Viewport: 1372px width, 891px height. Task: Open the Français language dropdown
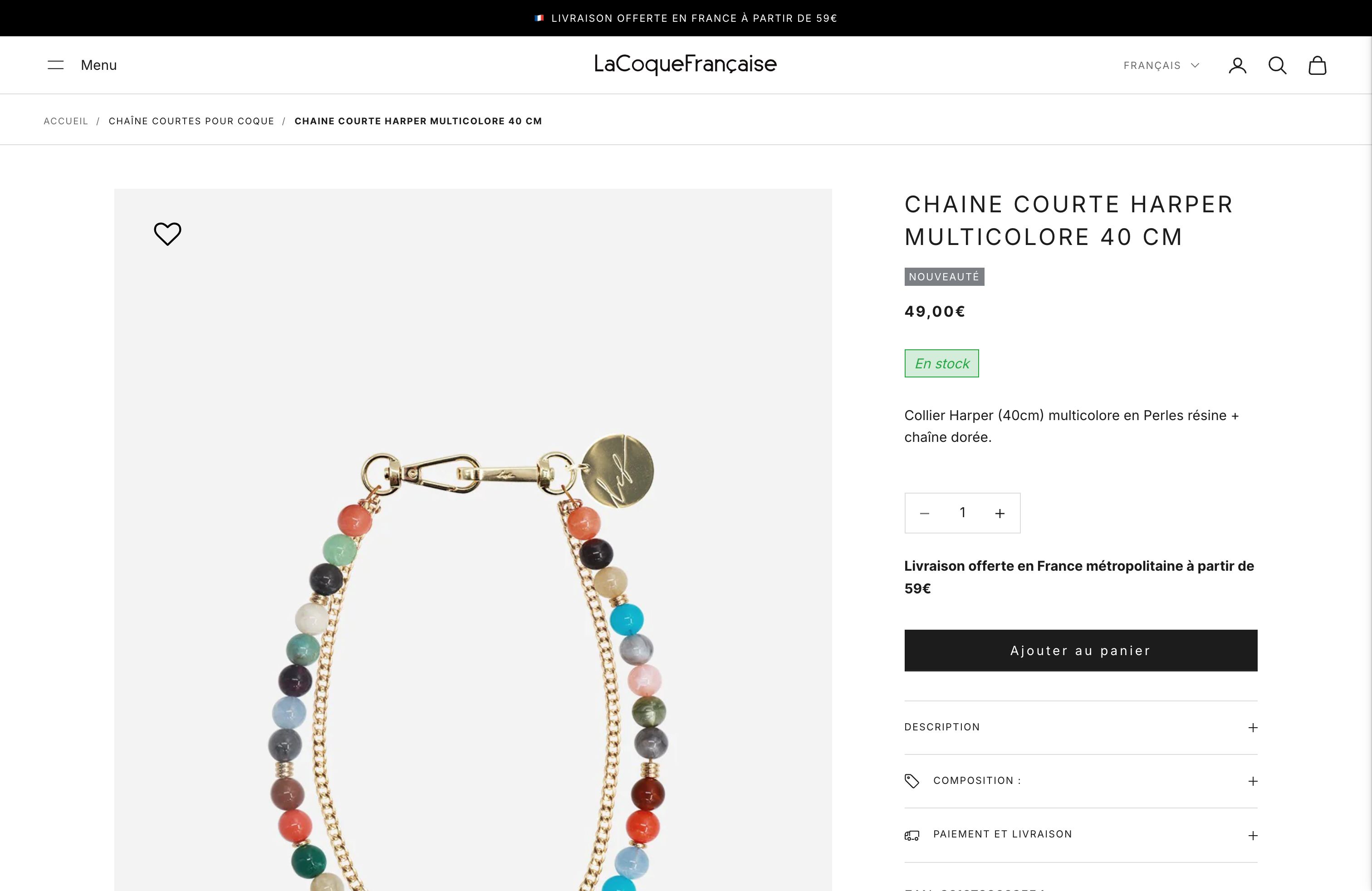click(x=1161, y=66)
